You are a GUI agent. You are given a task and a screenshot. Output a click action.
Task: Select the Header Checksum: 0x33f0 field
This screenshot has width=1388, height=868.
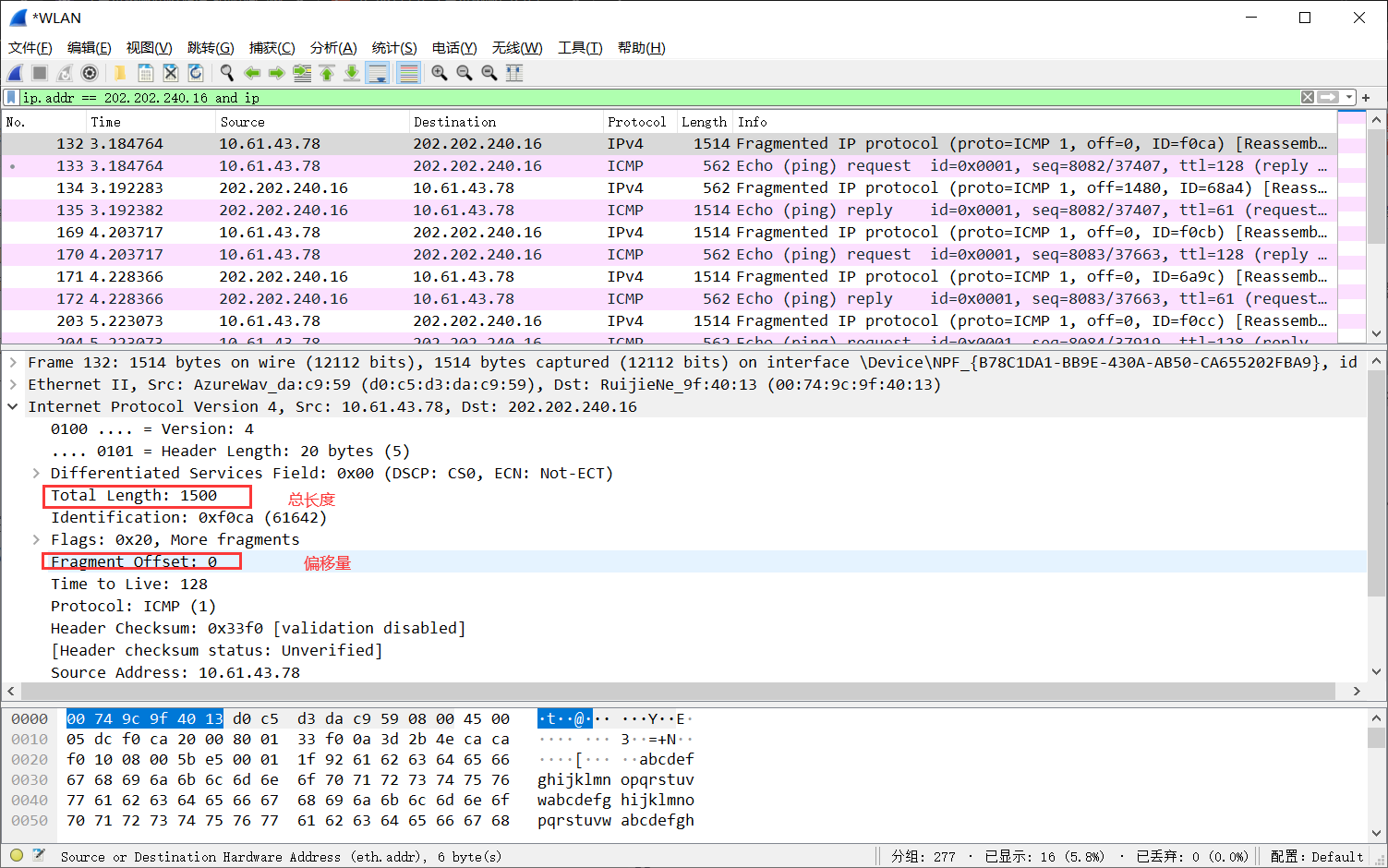[258, 629]
